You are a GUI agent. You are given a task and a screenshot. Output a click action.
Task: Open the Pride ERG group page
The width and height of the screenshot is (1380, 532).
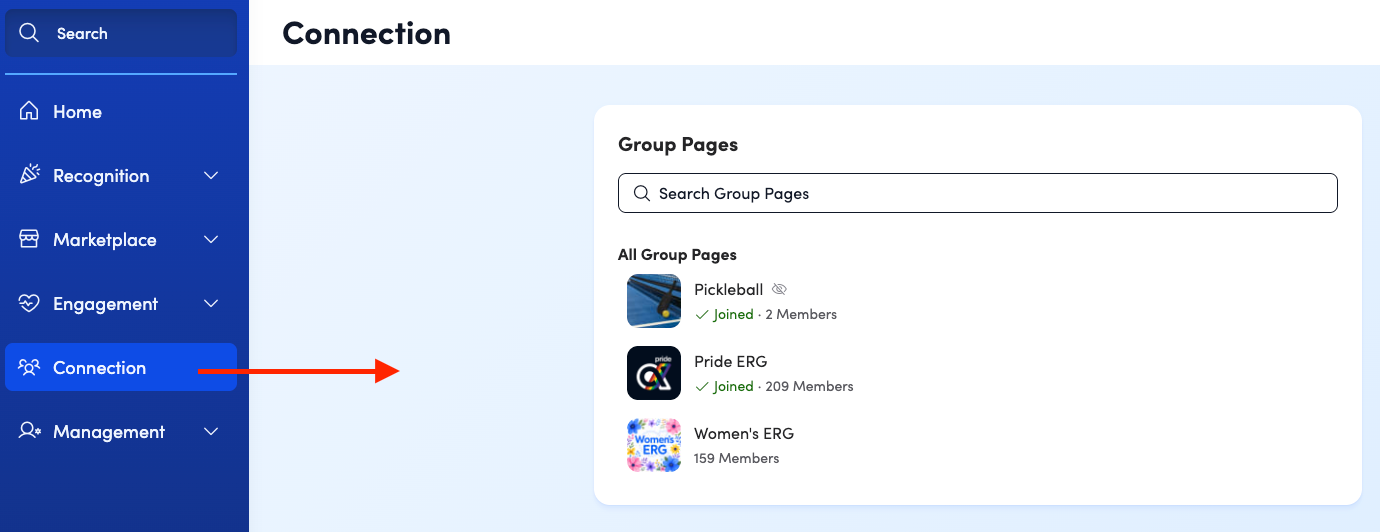tap(730, 361)
